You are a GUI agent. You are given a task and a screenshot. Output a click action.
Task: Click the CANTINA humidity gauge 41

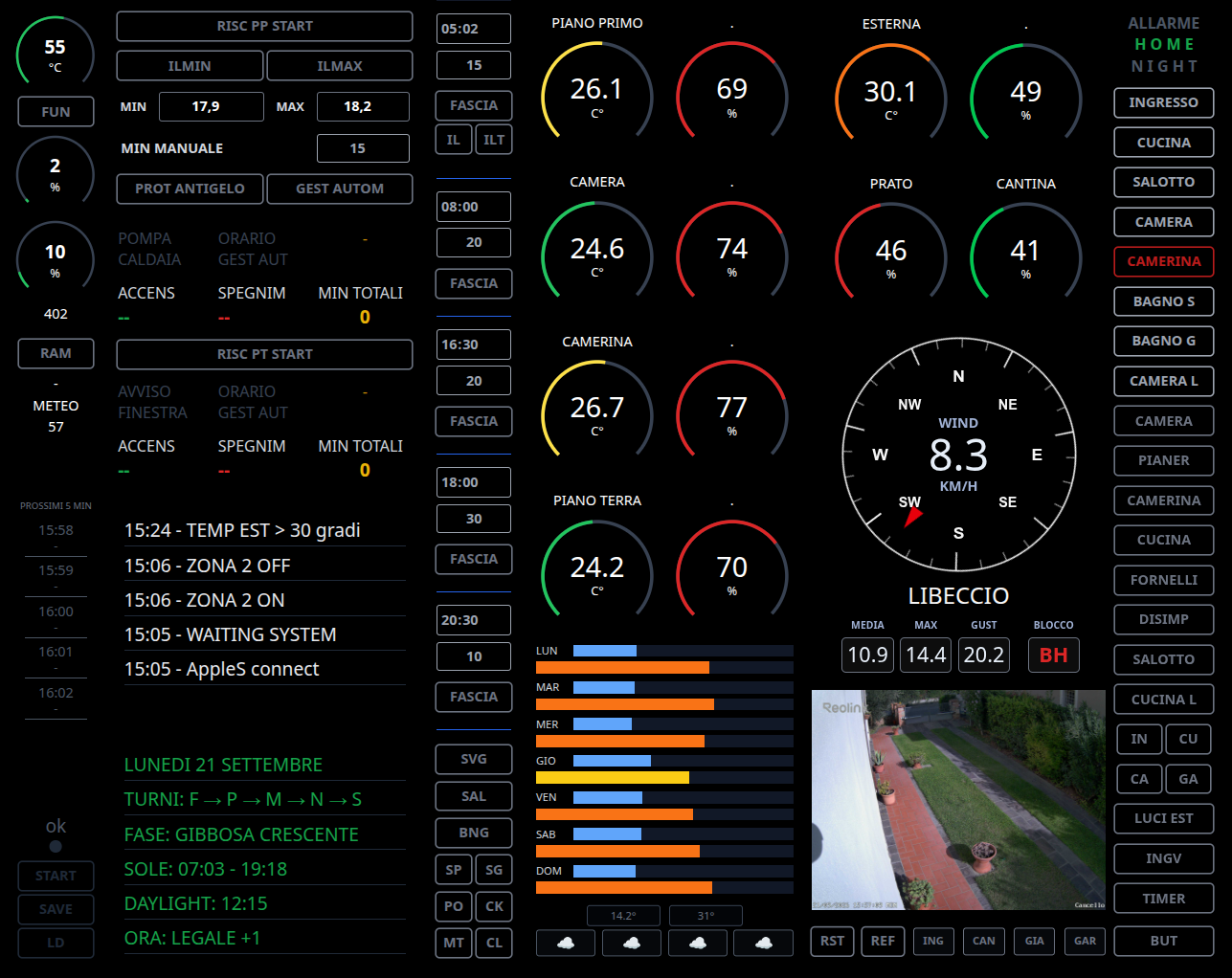tap(1025, 257)
